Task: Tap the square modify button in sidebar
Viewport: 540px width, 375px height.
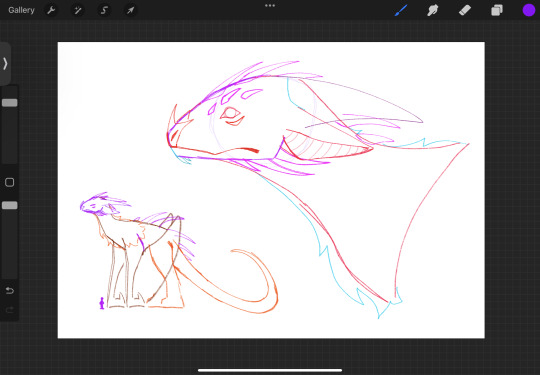Action: click(x=10, y=182)
